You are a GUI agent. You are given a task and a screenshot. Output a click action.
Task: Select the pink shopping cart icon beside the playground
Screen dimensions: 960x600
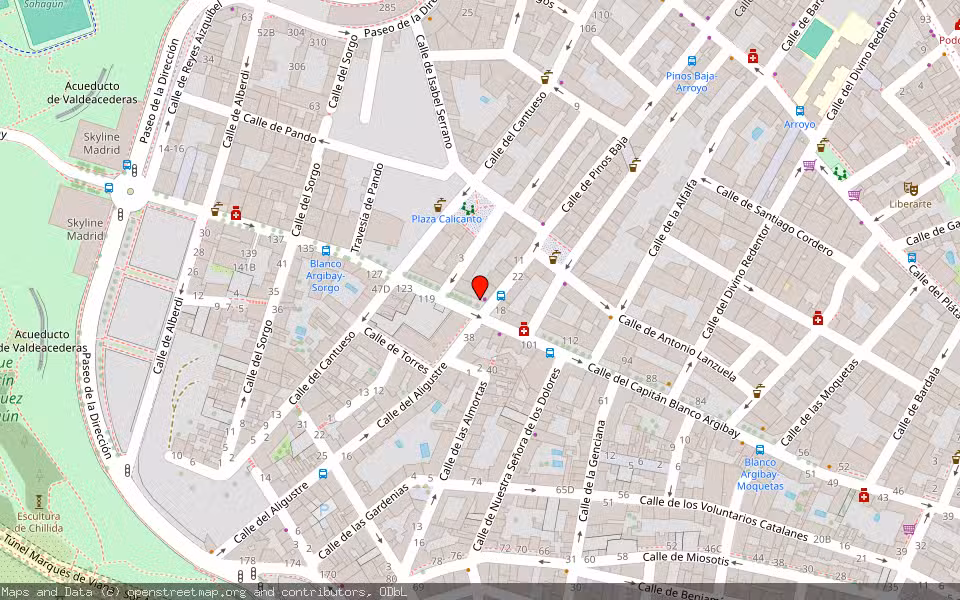click(x=809, y=165)
